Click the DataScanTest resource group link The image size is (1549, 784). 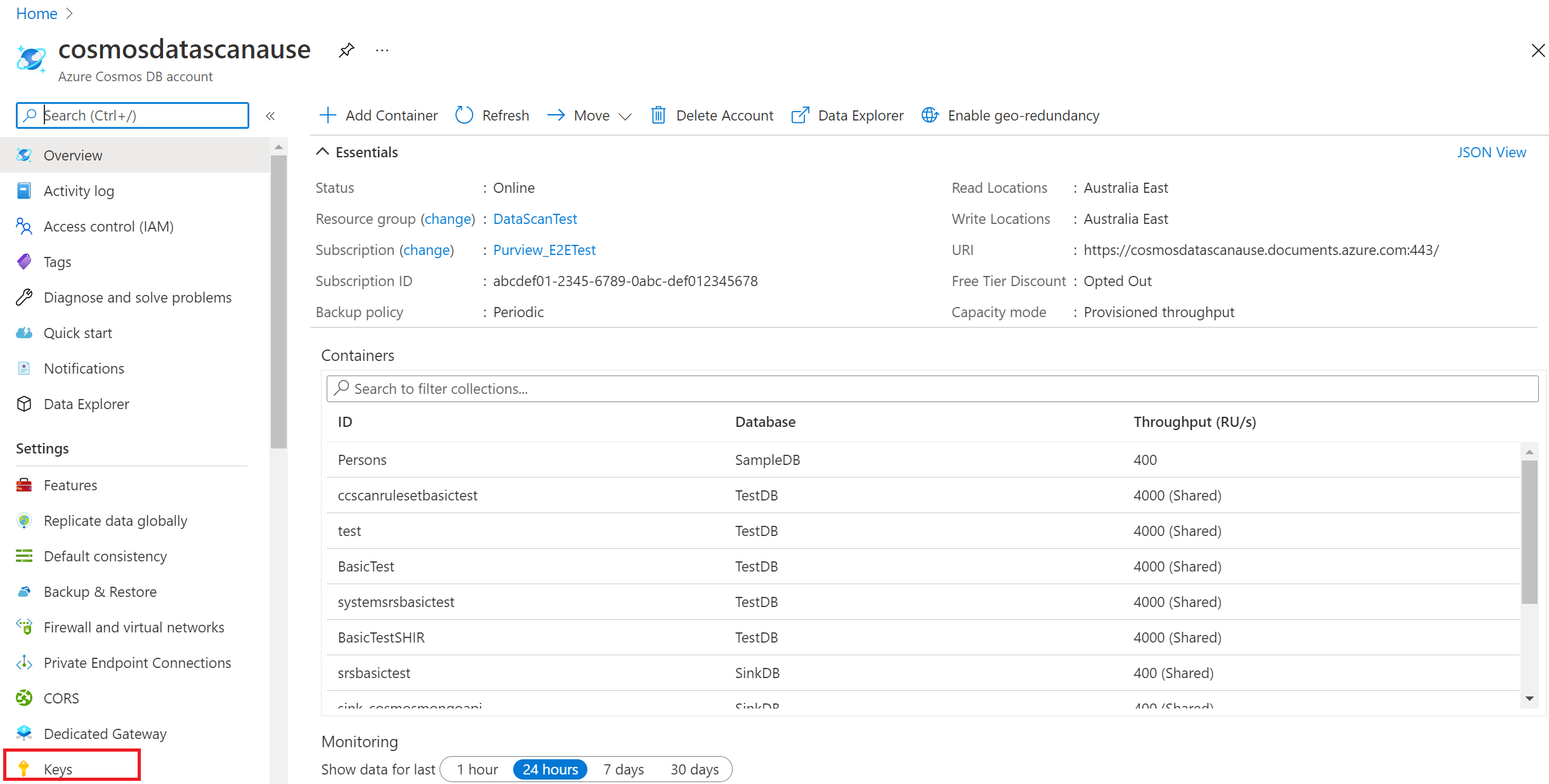[534, 218]
